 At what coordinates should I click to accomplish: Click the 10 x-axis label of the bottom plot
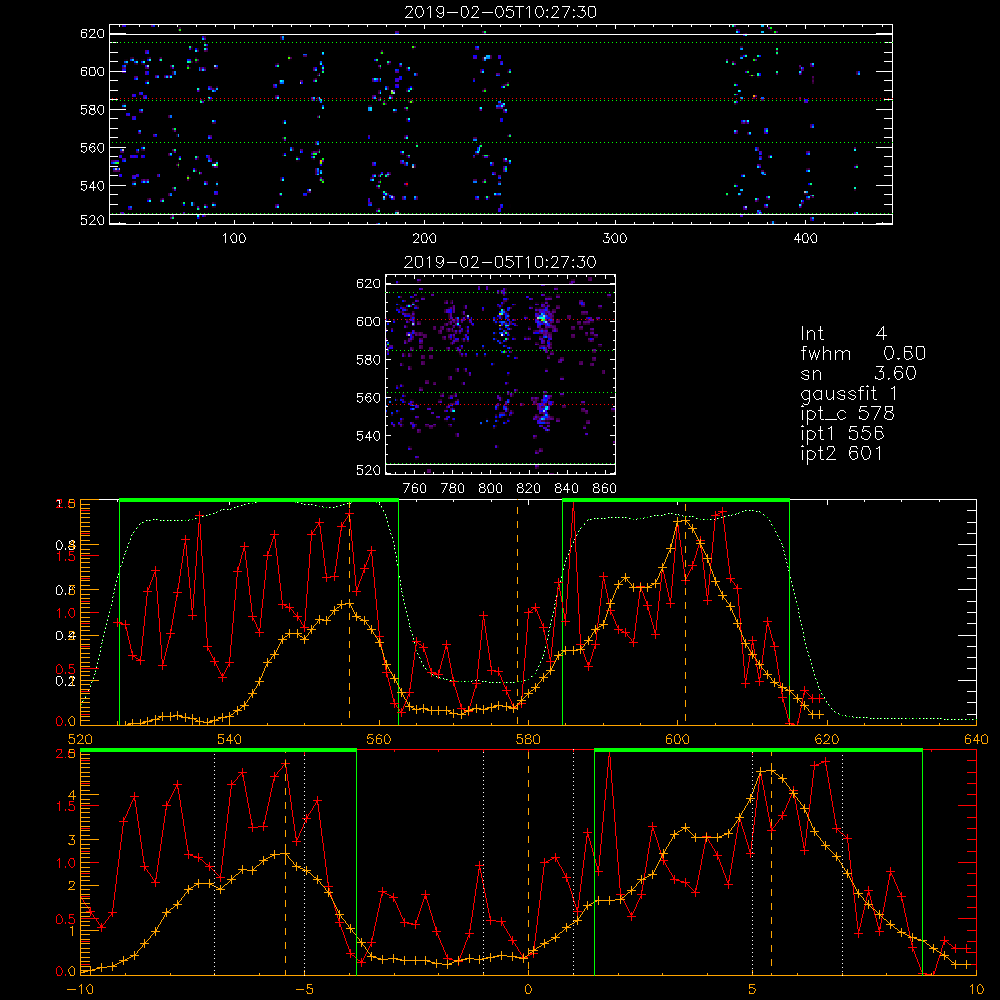(976, 990)
